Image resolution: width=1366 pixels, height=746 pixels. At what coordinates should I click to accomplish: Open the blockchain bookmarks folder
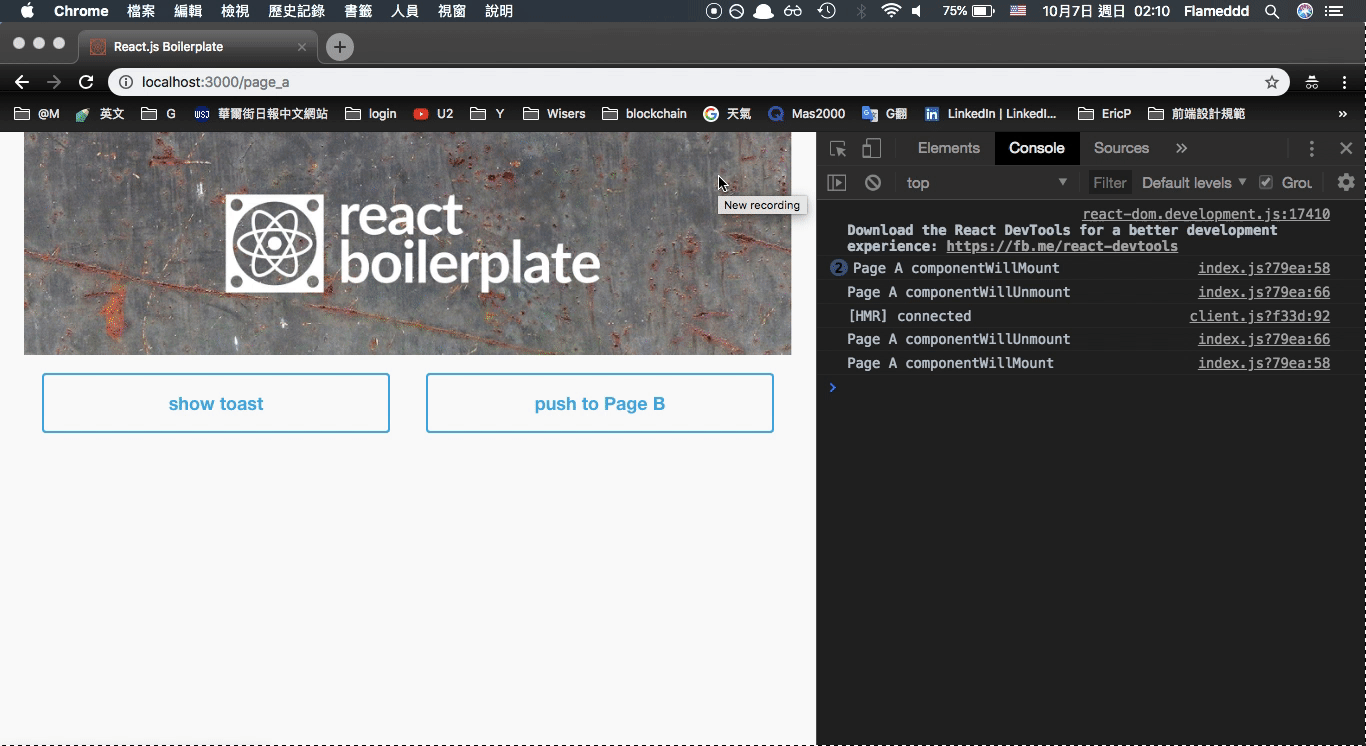click(x=645, y=114)
